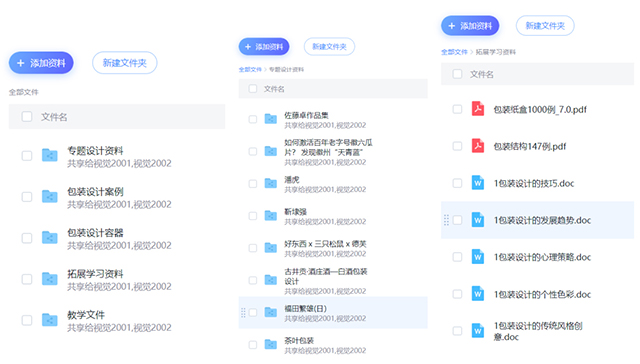
Task: Tick the 茶叶包装 checkbox
Action: [253, 345]
